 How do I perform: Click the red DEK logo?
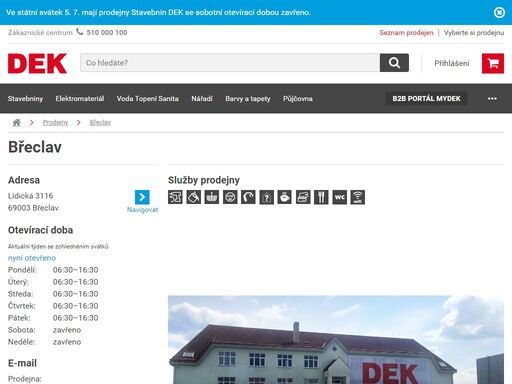37,63
